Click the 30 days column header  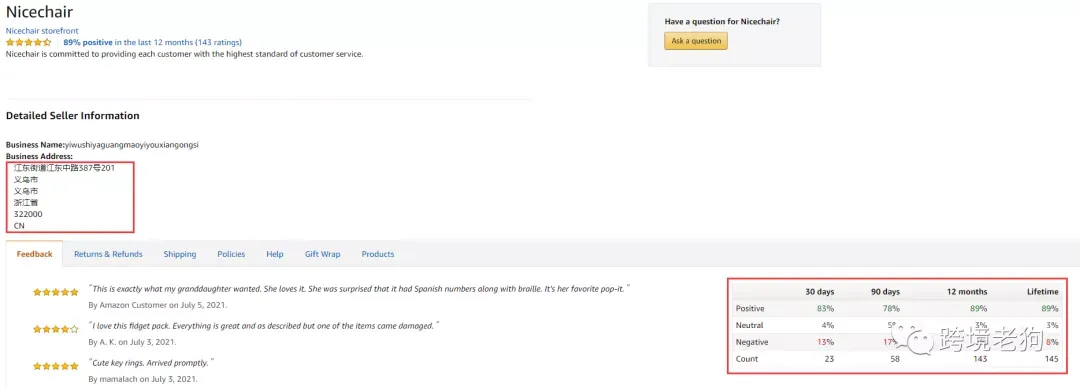point(820,292)
